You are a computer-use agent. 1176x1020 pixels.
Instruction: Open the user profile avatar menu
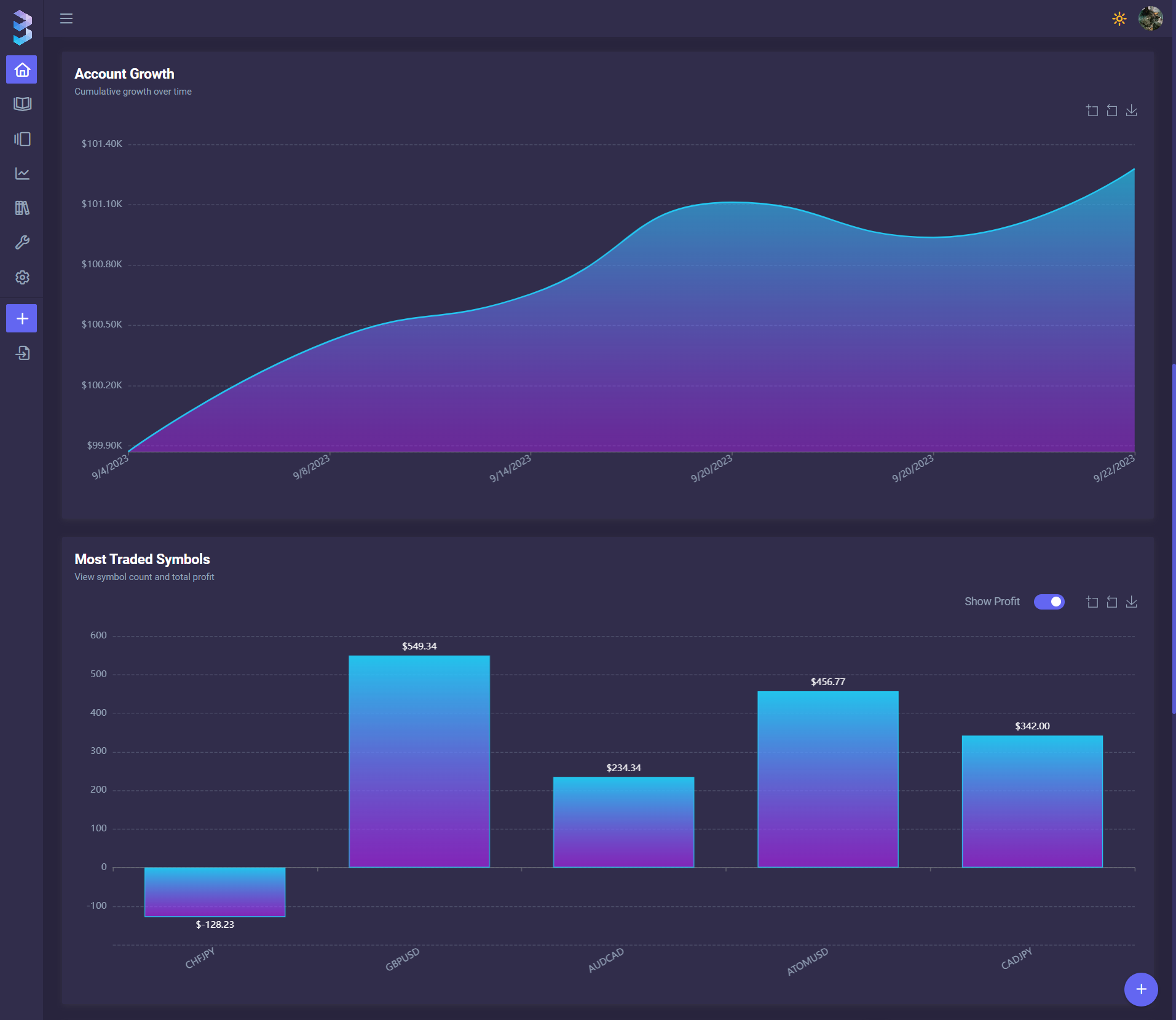[1150, 18]
